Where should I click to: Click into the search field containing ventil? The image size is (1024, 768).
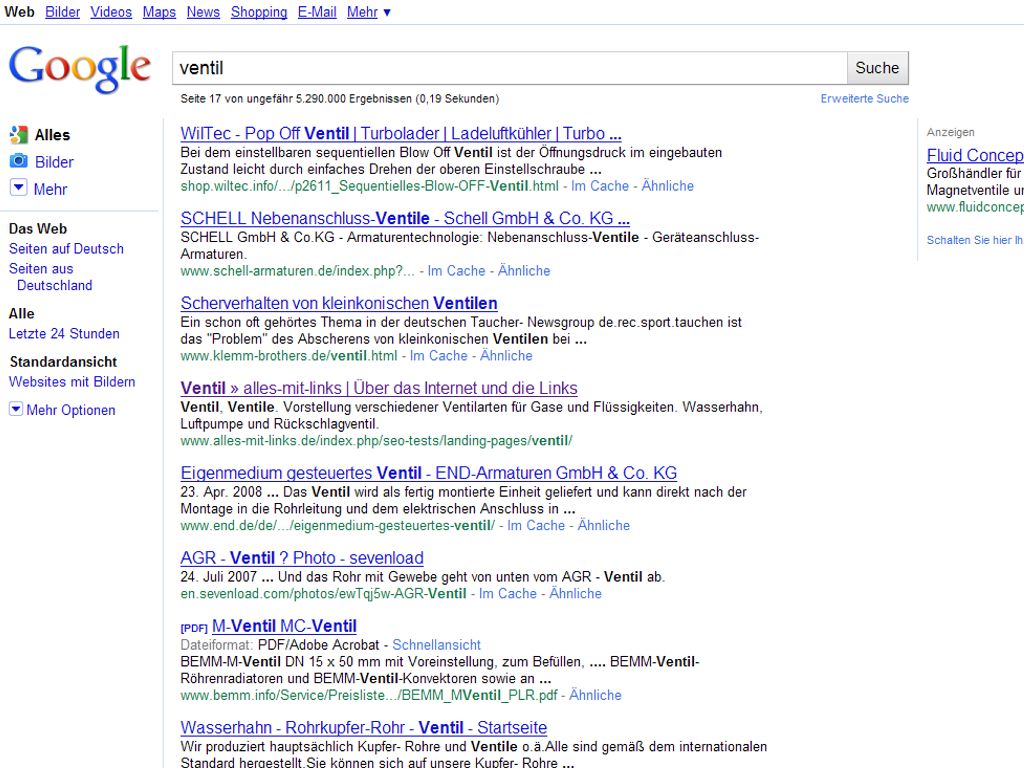[x=509, y=68]
